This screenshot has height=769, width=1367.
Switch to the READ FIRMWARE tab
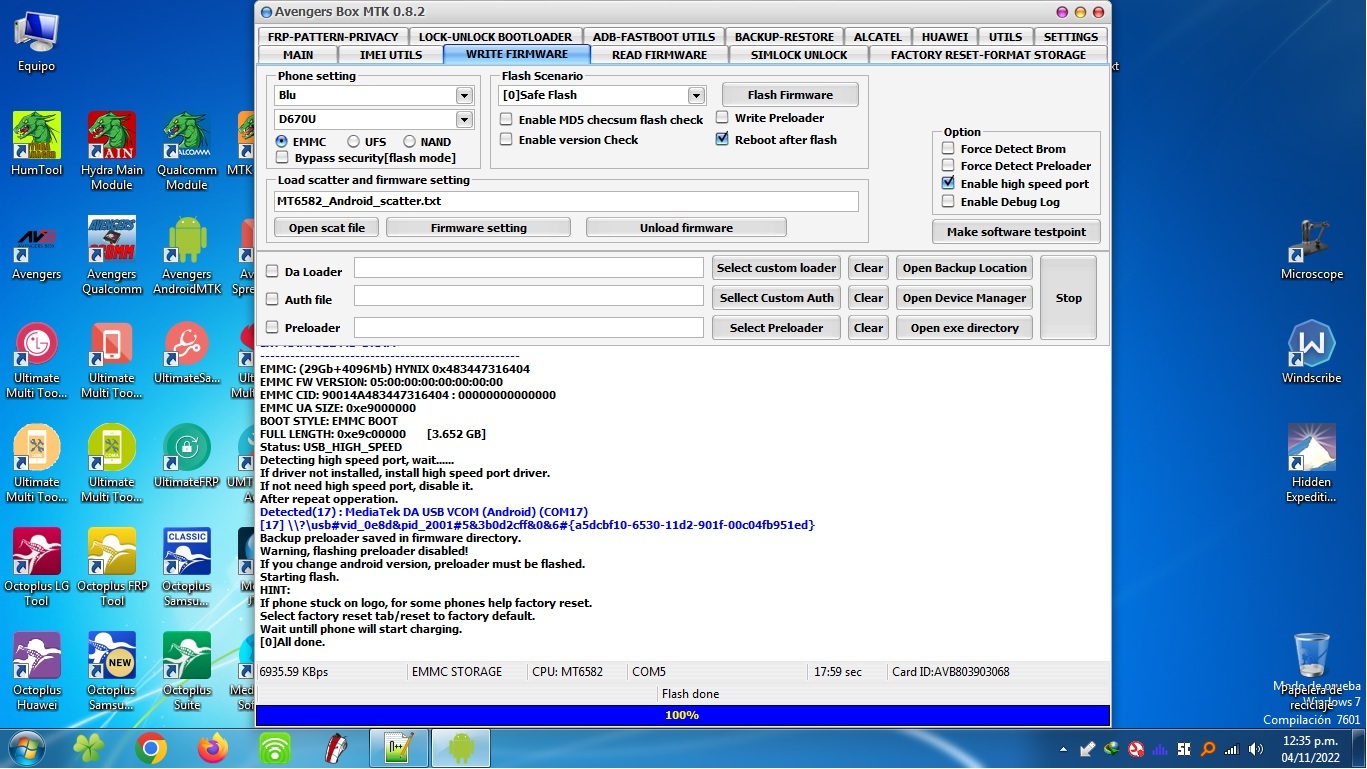tap(659, 55)
